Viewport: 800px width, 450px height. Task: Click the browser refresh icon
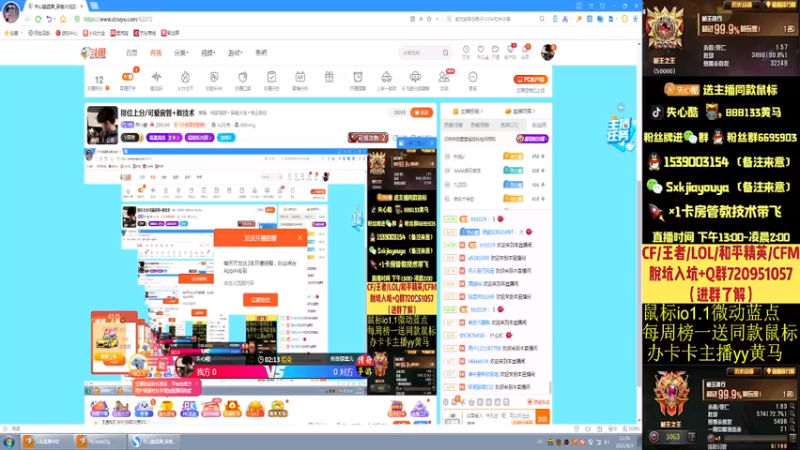tap(38, 19)
